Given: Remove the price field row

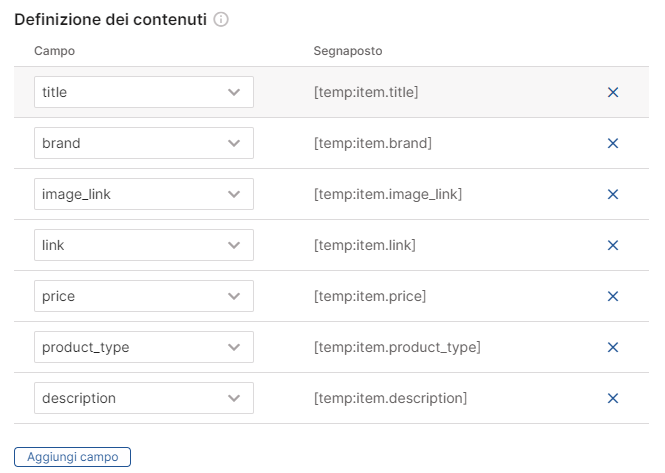Looking at the screenshot, I should point(613,296).
